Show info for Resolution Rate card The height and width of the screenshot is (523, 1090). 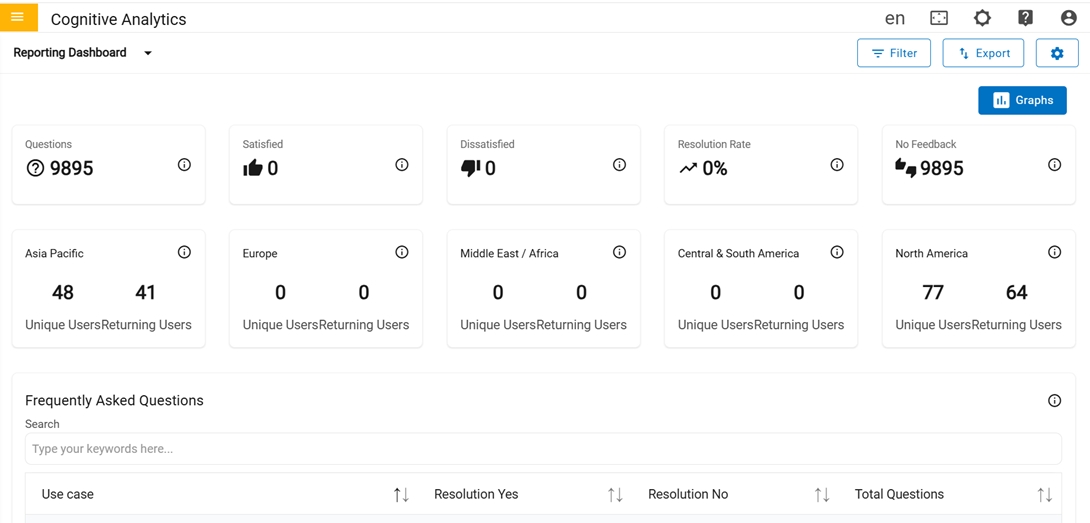click(837, 165)
